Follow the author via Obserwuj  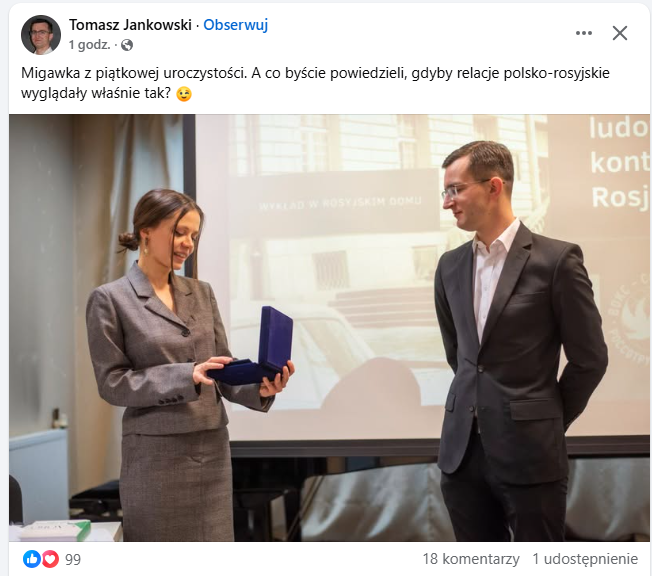point(235,25)
